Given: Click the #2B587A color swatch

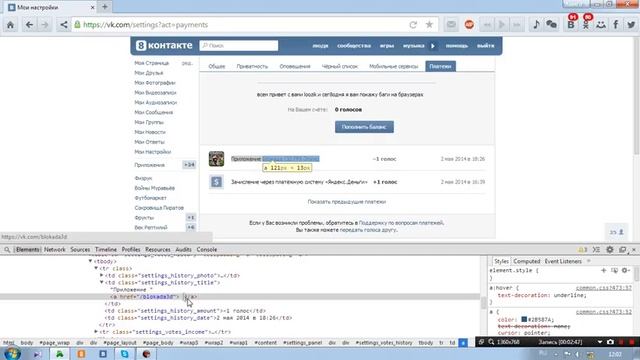Looking at the screenshot, I should [524, 319].
